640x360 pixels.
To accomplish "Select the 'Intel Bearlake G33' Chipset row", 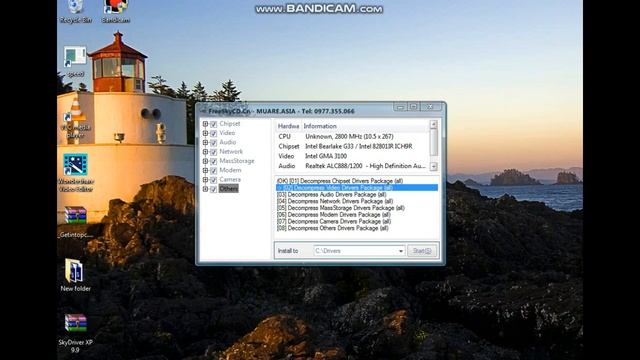I will click(353, 146).
